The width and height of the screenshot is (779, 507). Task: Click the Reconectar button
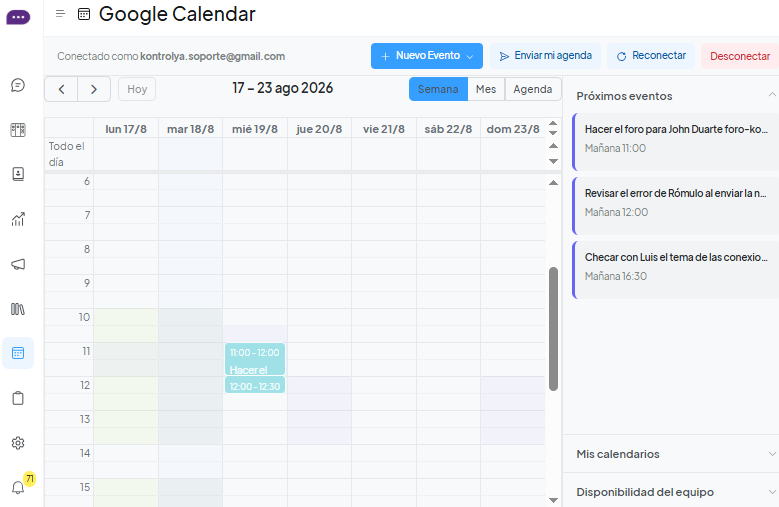tap(651, 56)
